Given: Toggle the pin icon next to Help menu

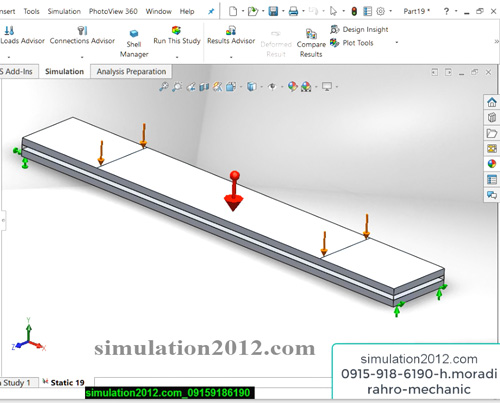Looking at the screenshot, I should click(211, 11).
